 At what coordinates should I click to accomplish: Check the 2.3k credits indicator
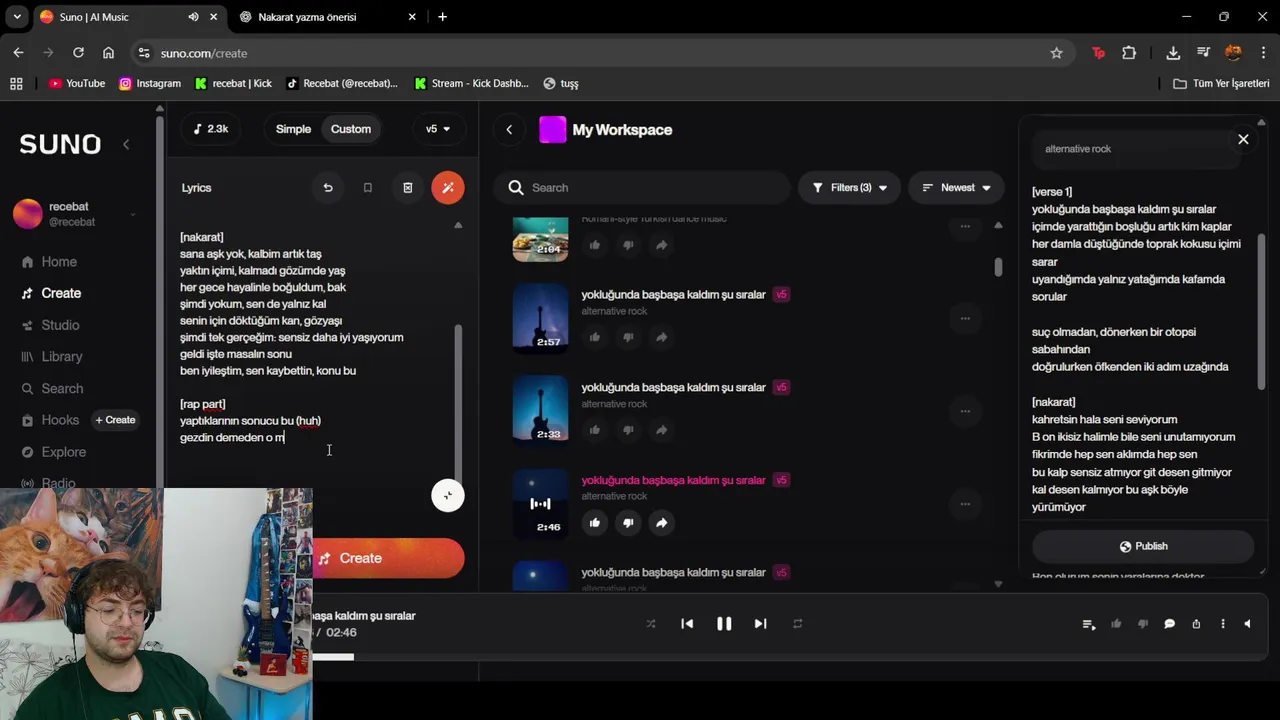(x=211, y=129)
